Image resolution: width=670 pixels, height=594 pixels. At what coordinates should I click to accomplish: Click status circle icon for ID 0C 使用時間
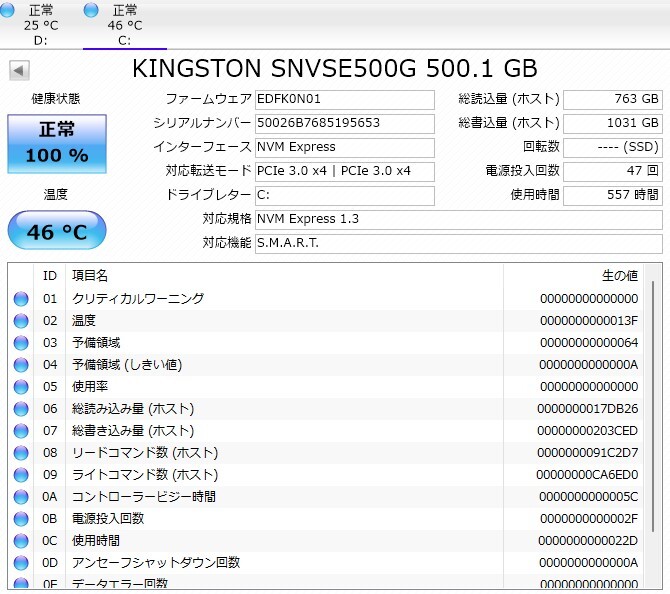21,541
